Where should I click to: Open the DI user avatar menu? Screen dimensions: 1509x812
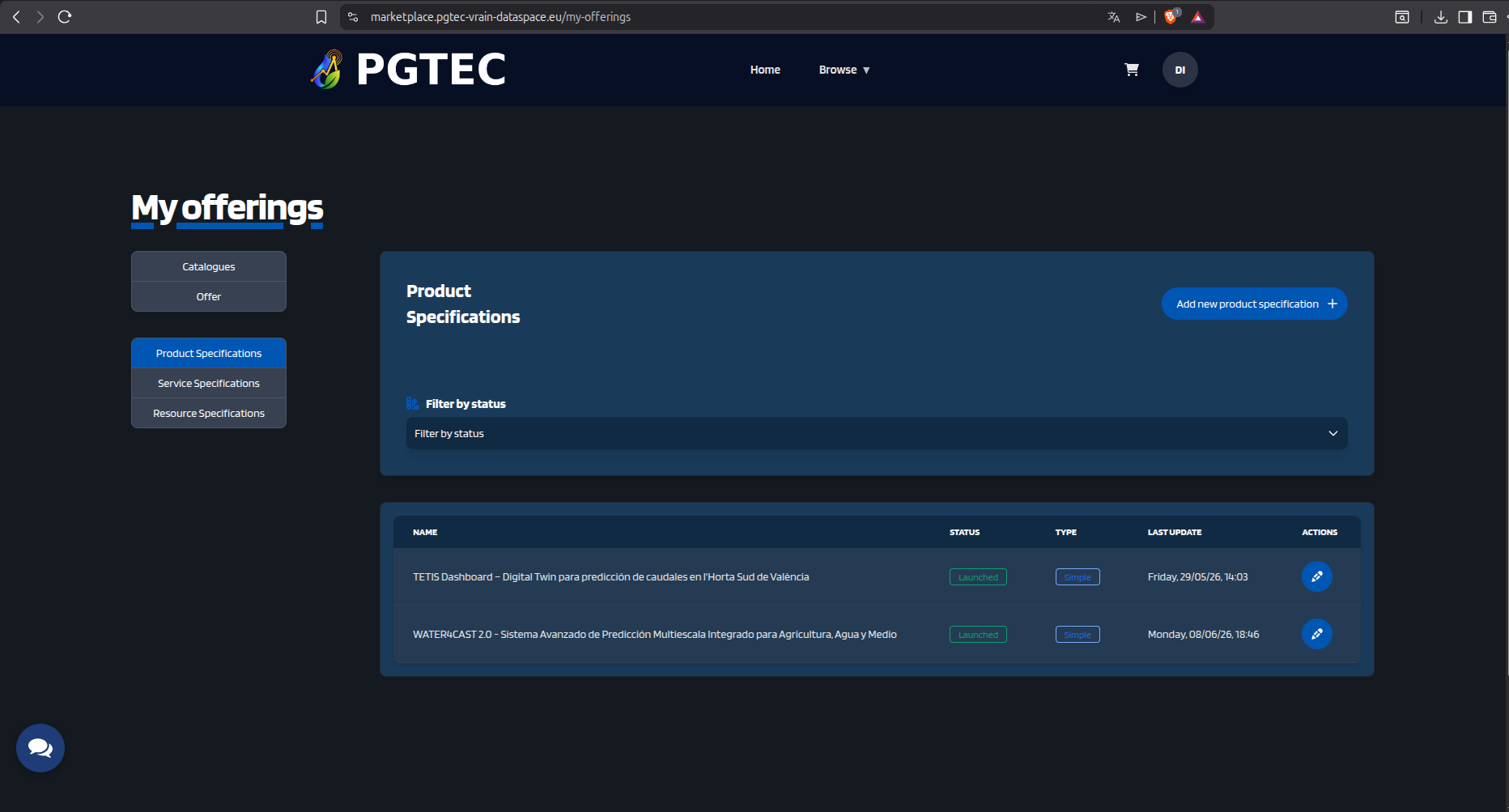pyautogui.click(x=1180, y=70)
